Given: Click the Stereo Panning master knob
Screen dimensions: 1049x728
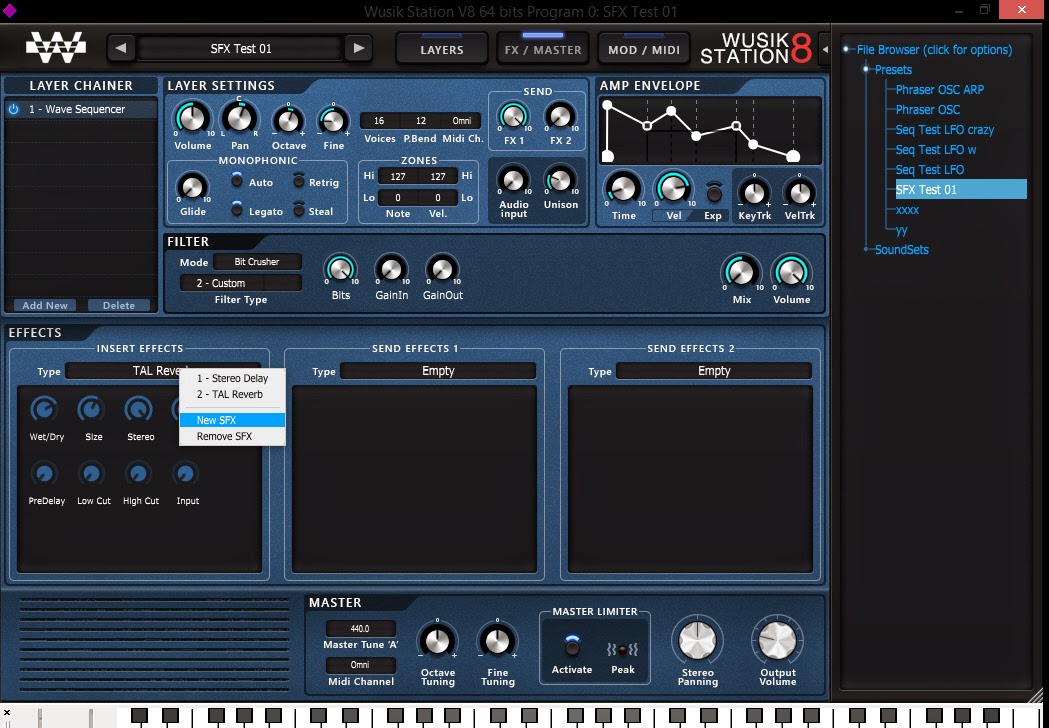Looking at the screenshot, I should 697,640.
